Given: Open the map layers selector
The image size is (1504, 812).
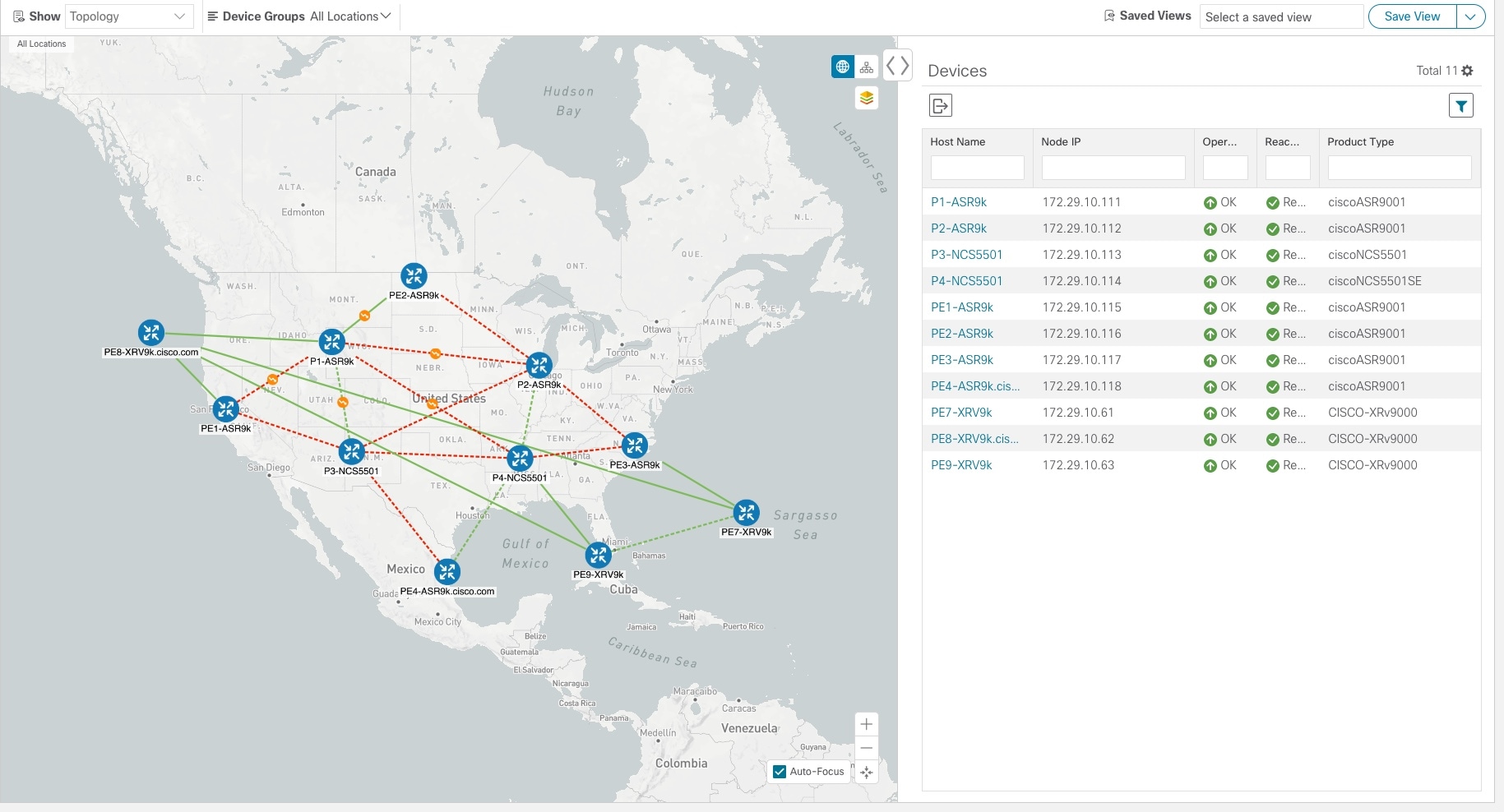Looking at the screenshot, I should pos(866,97).
